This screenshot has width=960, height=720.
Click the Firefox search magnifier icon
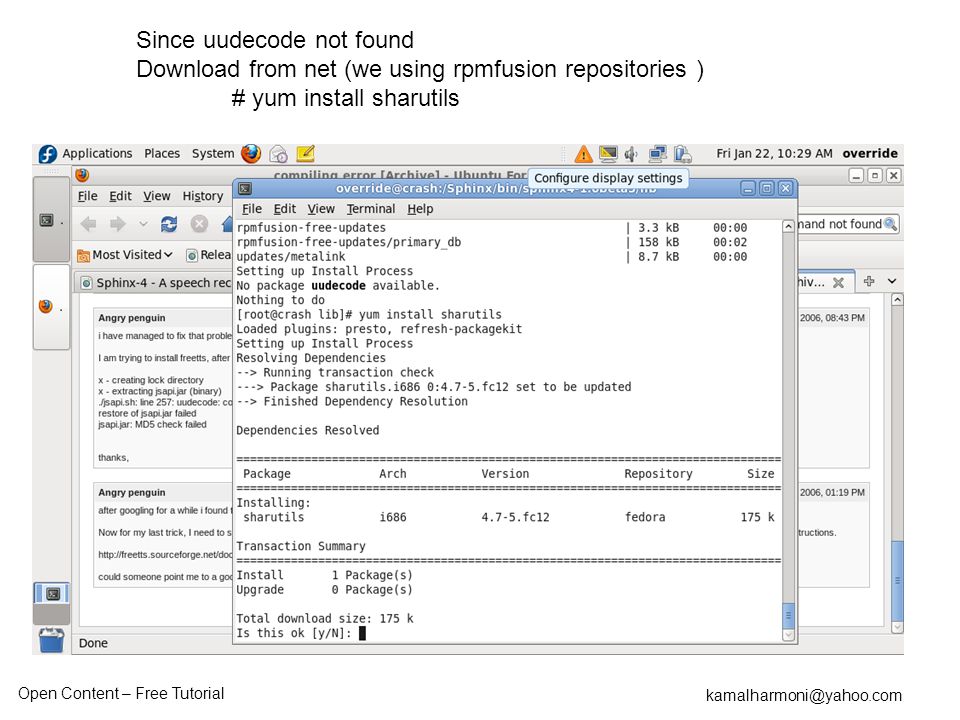point(890,224)
